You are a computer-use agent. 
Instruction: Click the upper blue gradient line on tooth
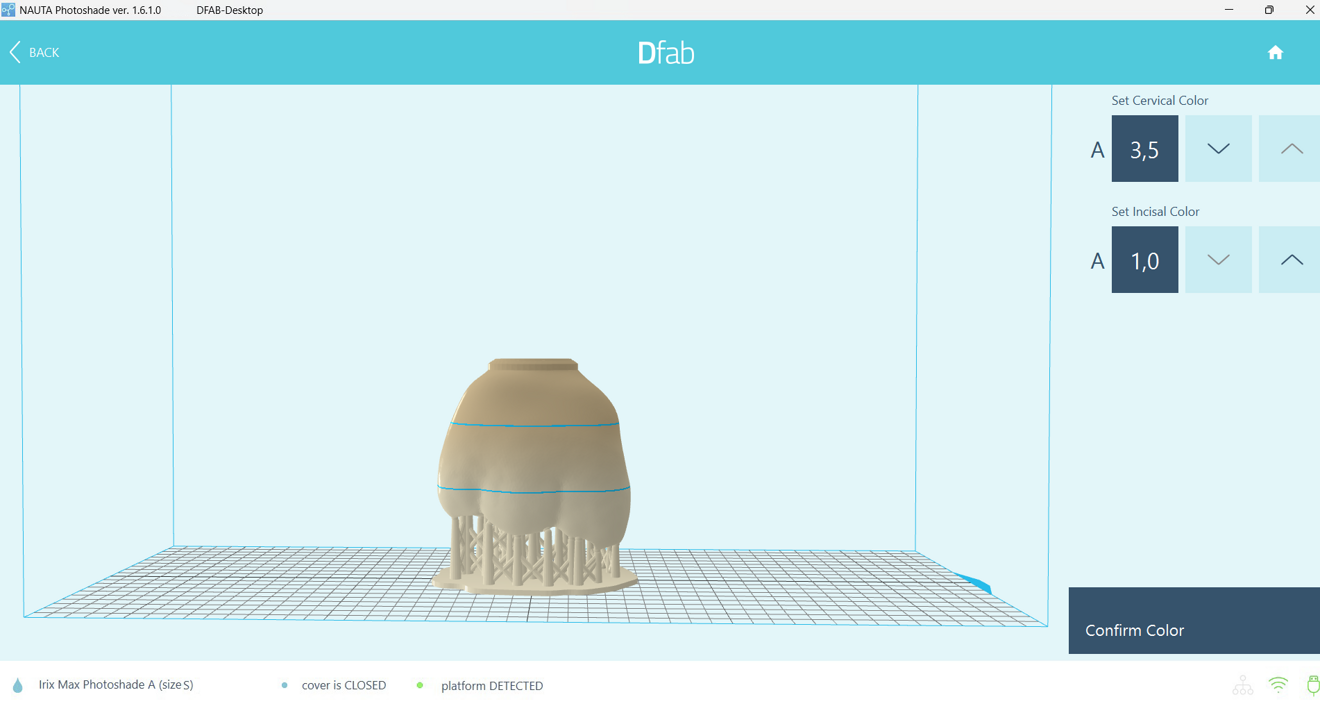coord(534,425)
